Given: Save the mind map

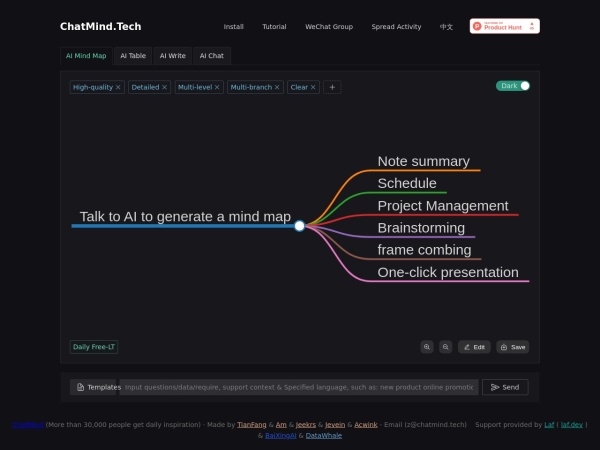Looking at the screenshot, I should pos(512,347).
